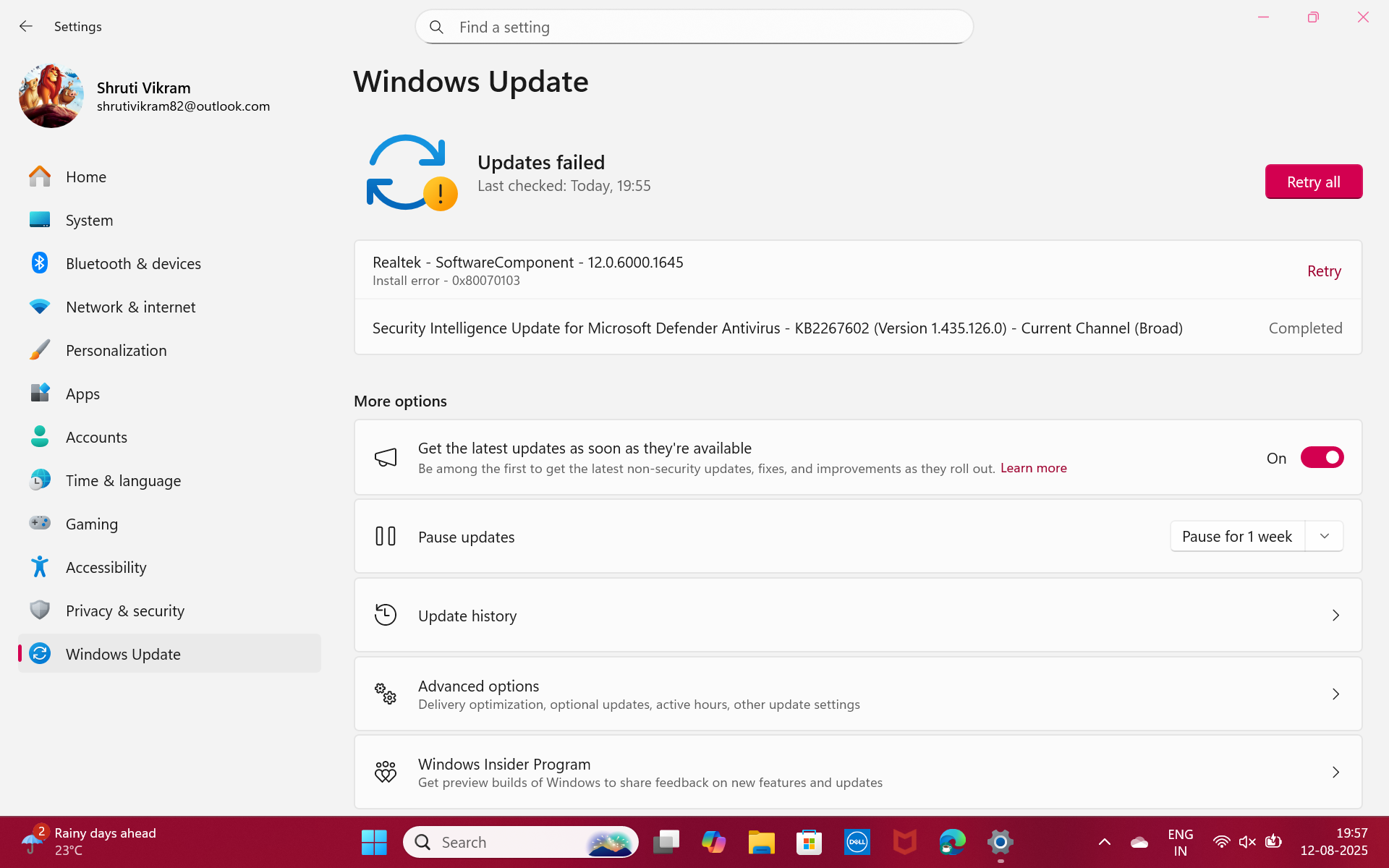Click email shrutivikram82@outlook.com

tap(183, 106)
